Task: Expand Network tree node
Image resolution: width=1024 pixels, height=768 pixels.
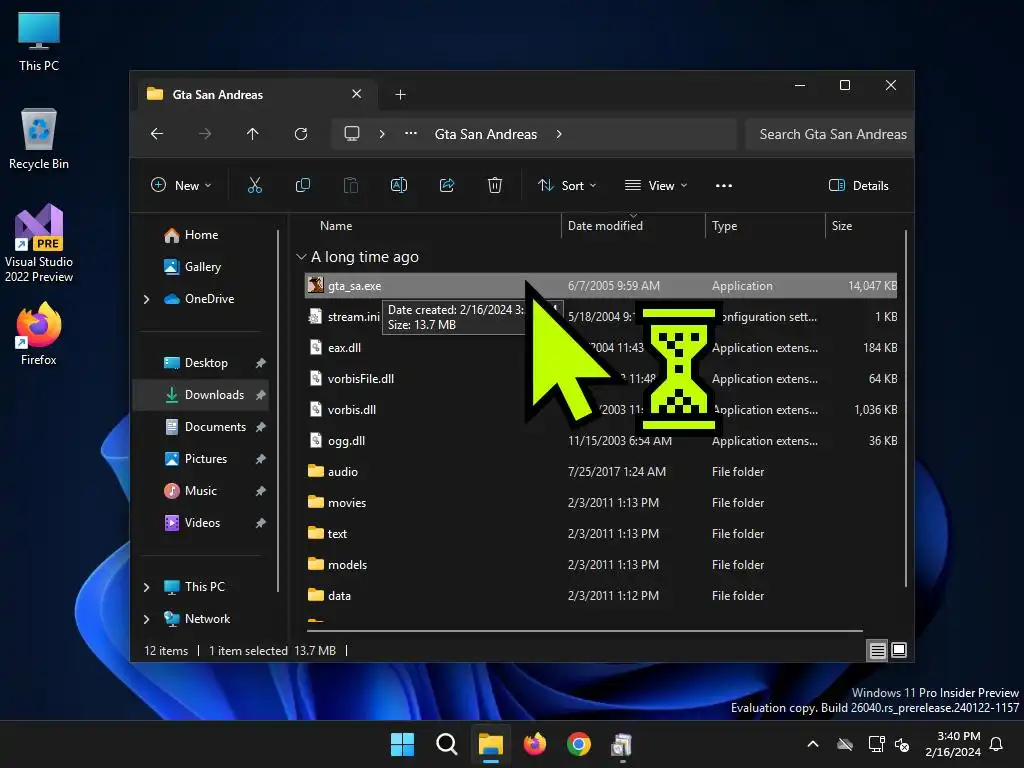Action: (146, 619)
